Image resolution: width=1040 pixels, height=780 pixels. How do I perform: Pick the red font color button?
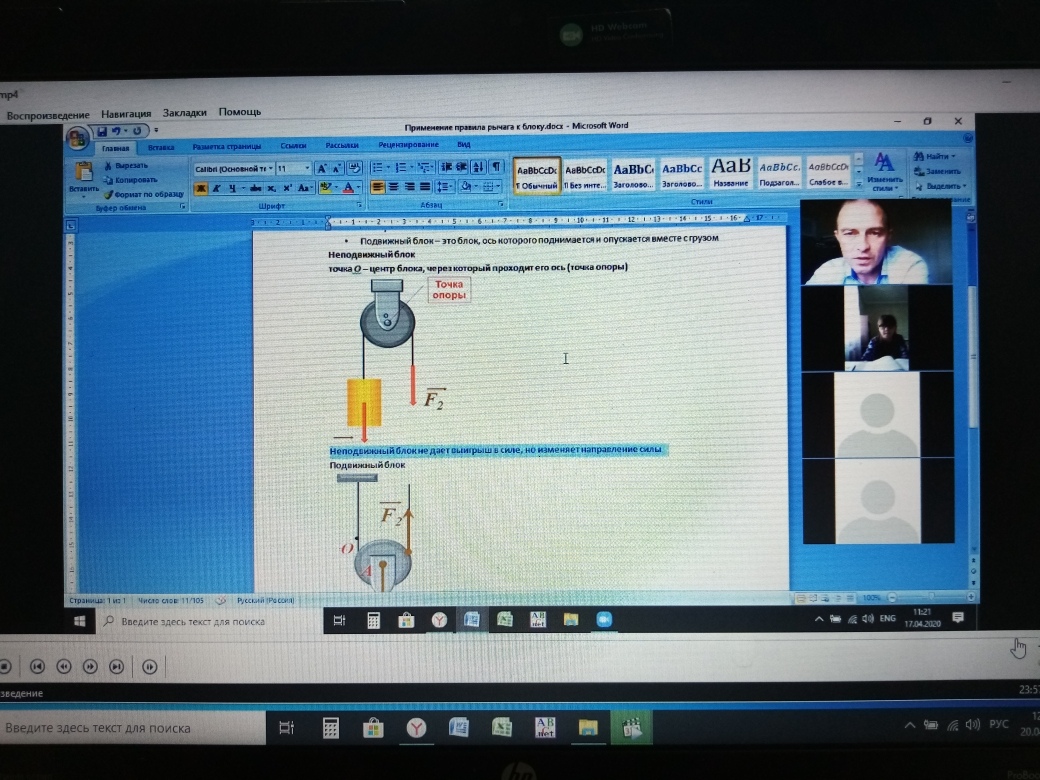click(x=349, y=187)
